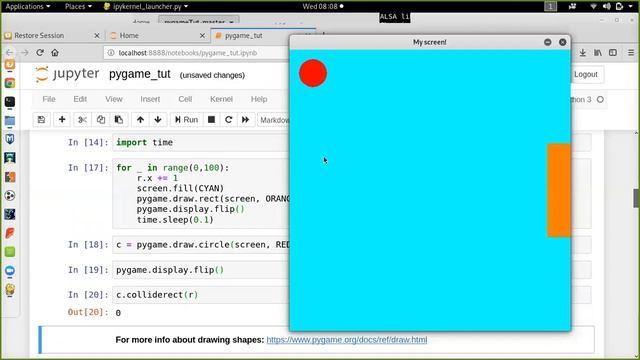This screenshot has width=640, height=360.
Task: Launch the terminal icon in the left dock
Action: click(x=10, y=102)
